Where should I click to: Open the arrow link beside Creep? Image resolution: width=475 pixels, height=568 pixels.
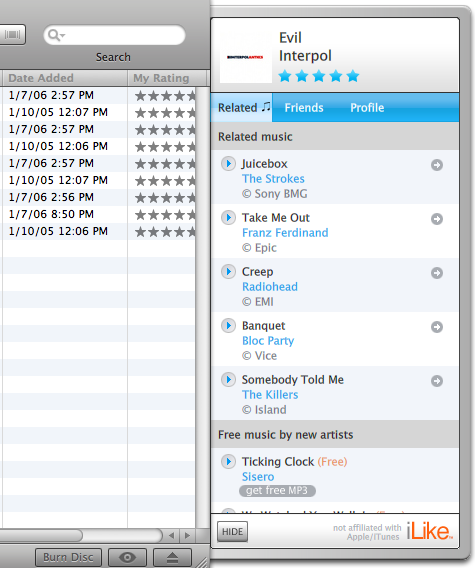tap(437, 273)
